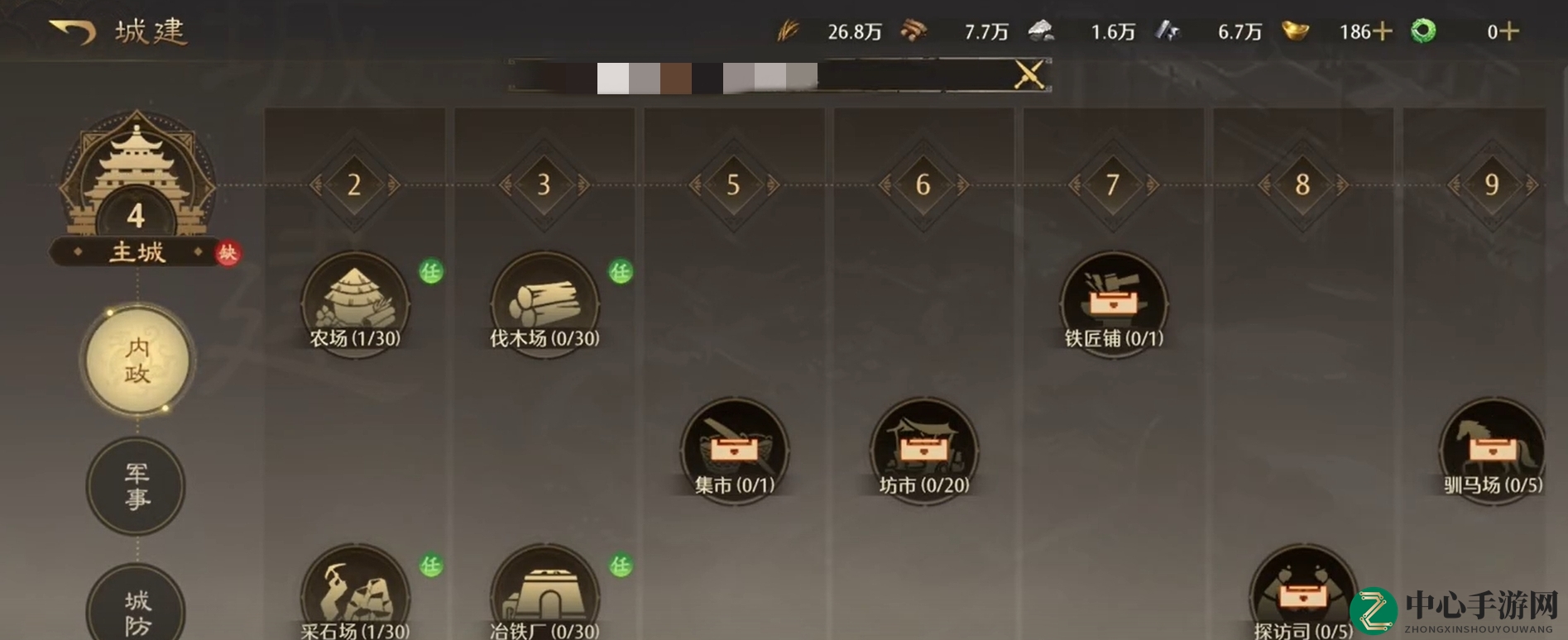Image resolution: width=1568 pixels, height=640 pixels.
Task: Open the 城防 city defense tab
Action: coord(137,605)
